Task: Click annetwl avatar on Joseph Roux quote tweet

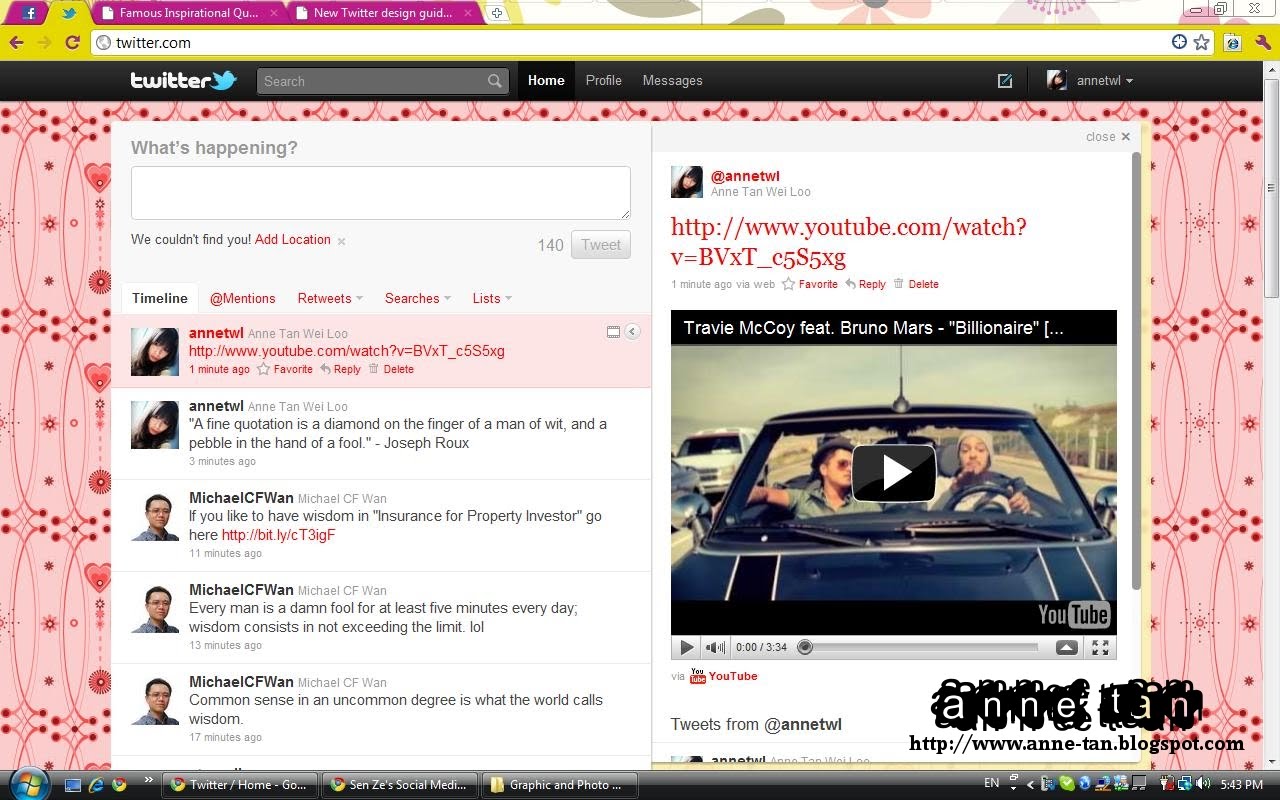Action: coord(155,425)
